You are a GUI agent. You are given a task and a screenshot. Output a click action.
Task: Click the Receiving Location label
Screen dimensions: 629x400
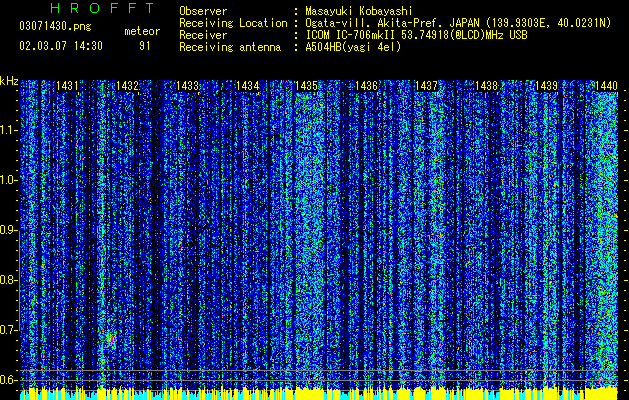tap(233, 23)
